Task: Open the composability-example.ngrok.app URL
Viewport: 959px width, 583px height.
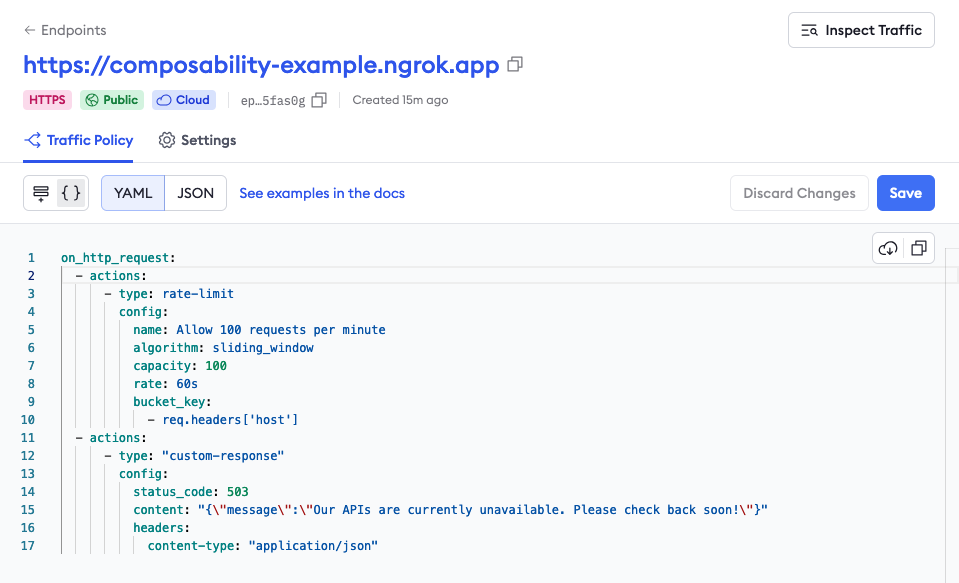Action: (x=261, y=66)
